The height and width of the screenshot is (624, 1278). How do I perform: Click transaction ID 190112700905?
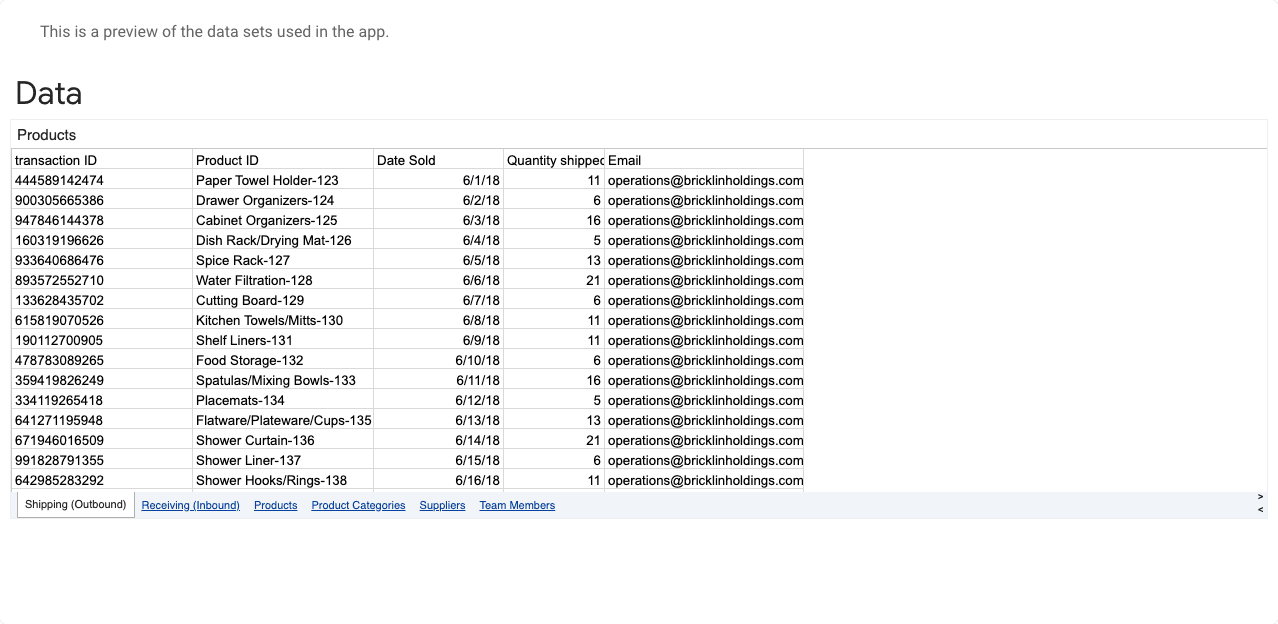102,340
